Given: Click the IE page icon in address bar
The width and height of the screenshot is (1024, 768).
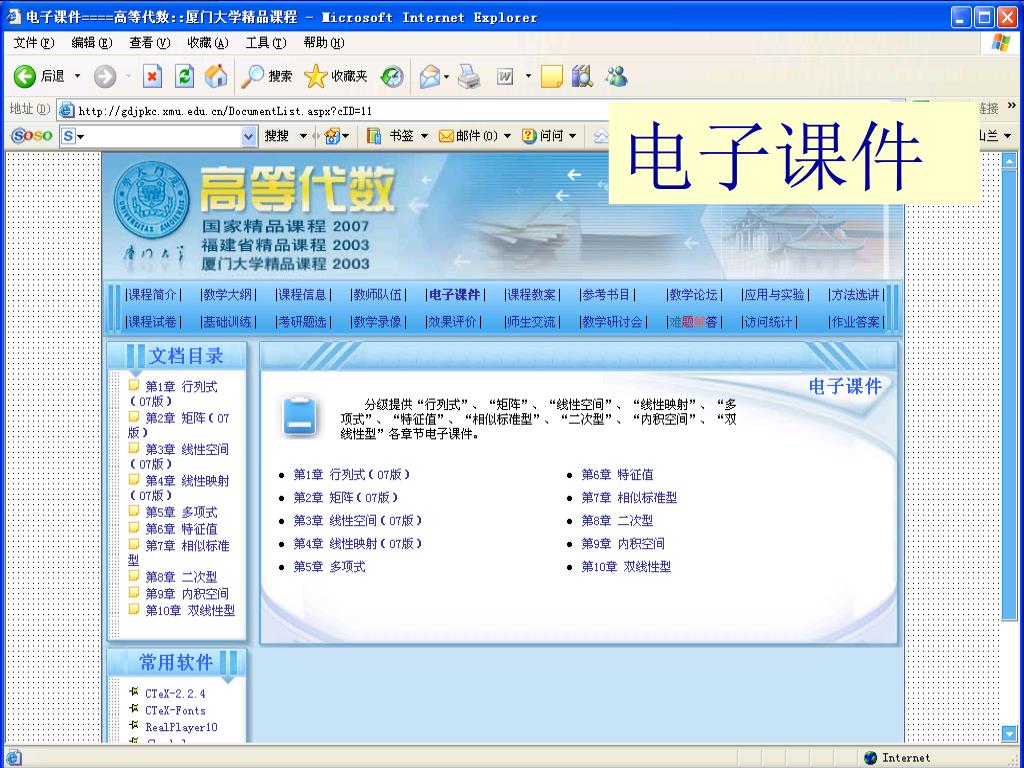Looking at the screenshot, I should coord(67,110).
